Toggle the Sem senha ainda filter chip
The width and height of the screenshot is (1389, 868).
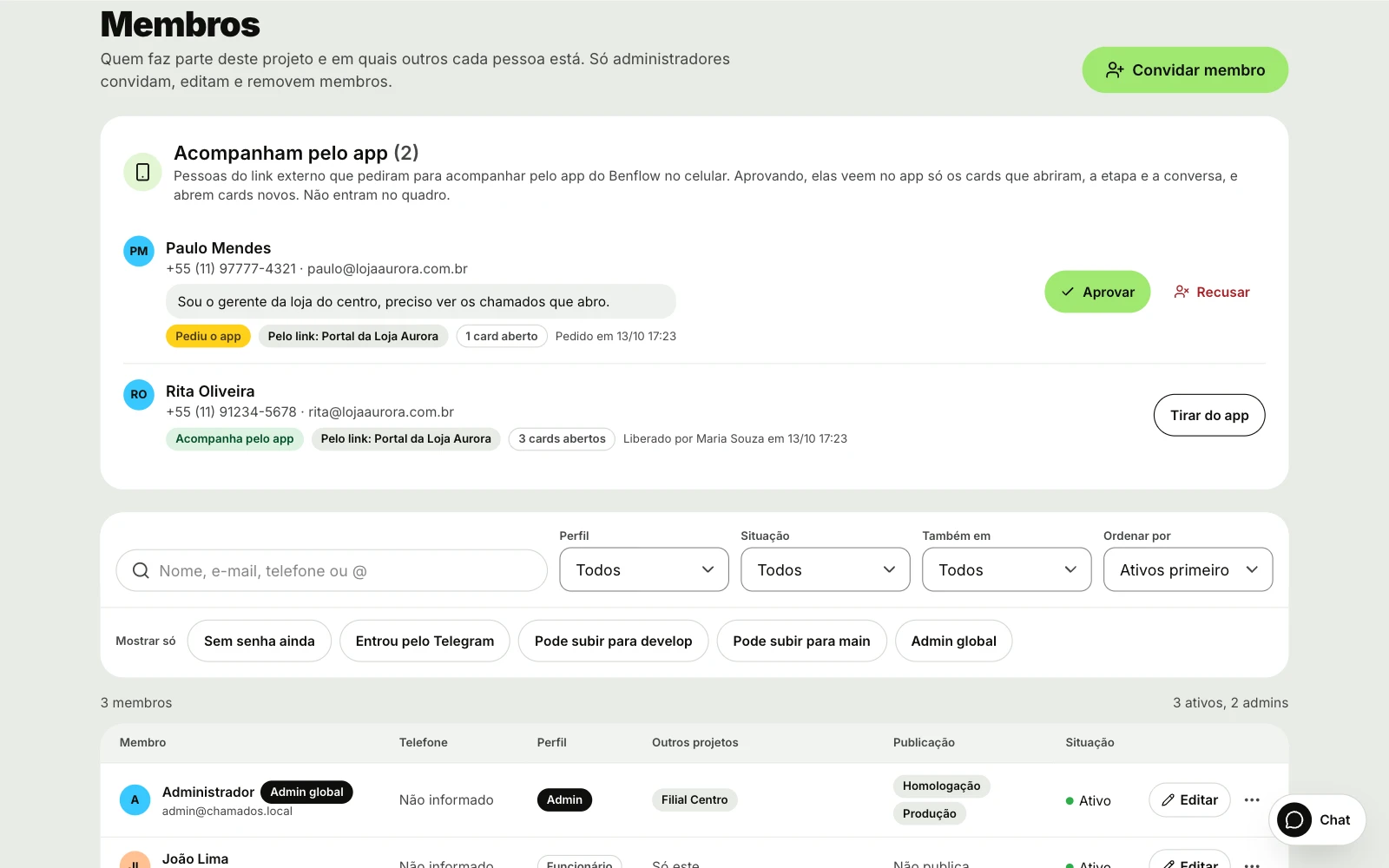[260, 641]
